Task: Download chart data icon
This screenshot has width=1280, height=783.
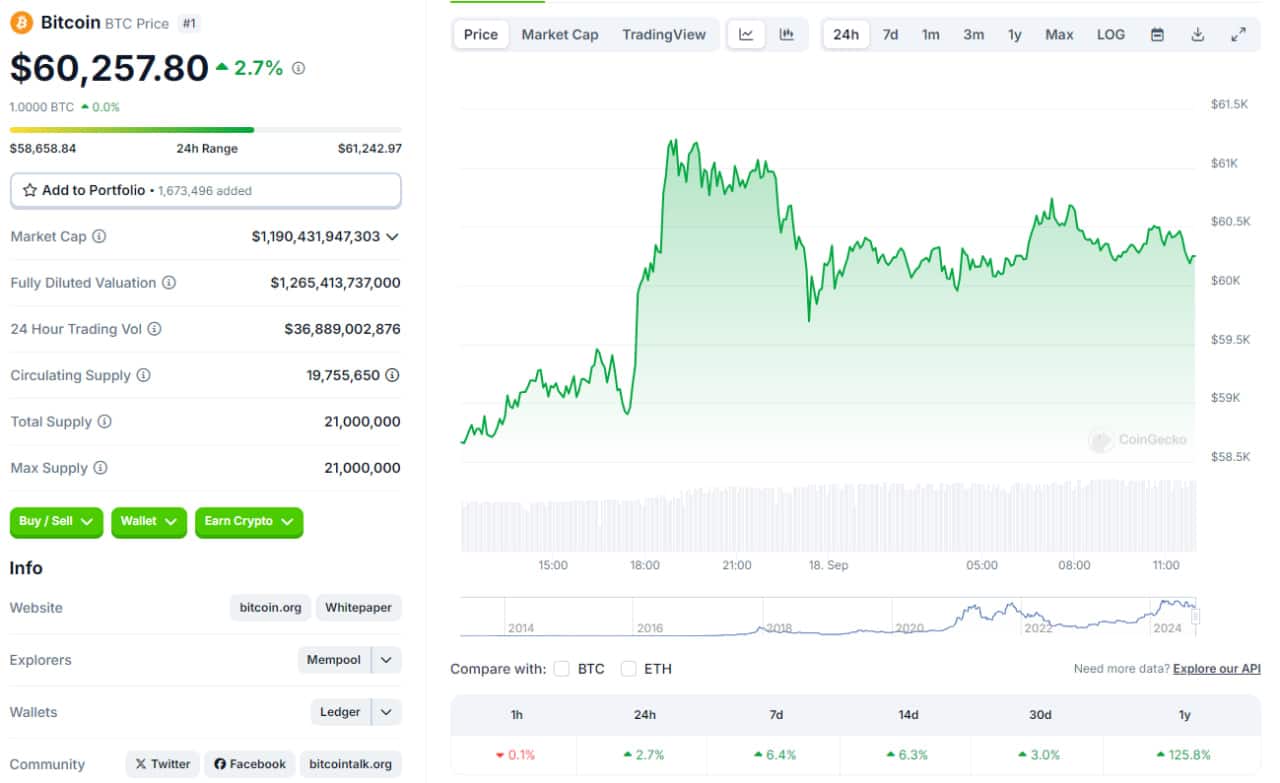Action: (1198, 34)
